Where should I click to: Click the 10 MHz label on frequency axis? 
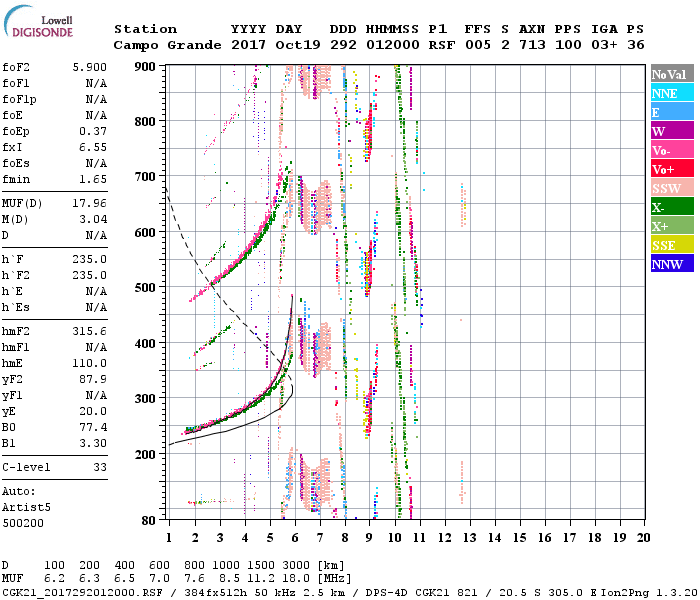click(x=395, y=538)
